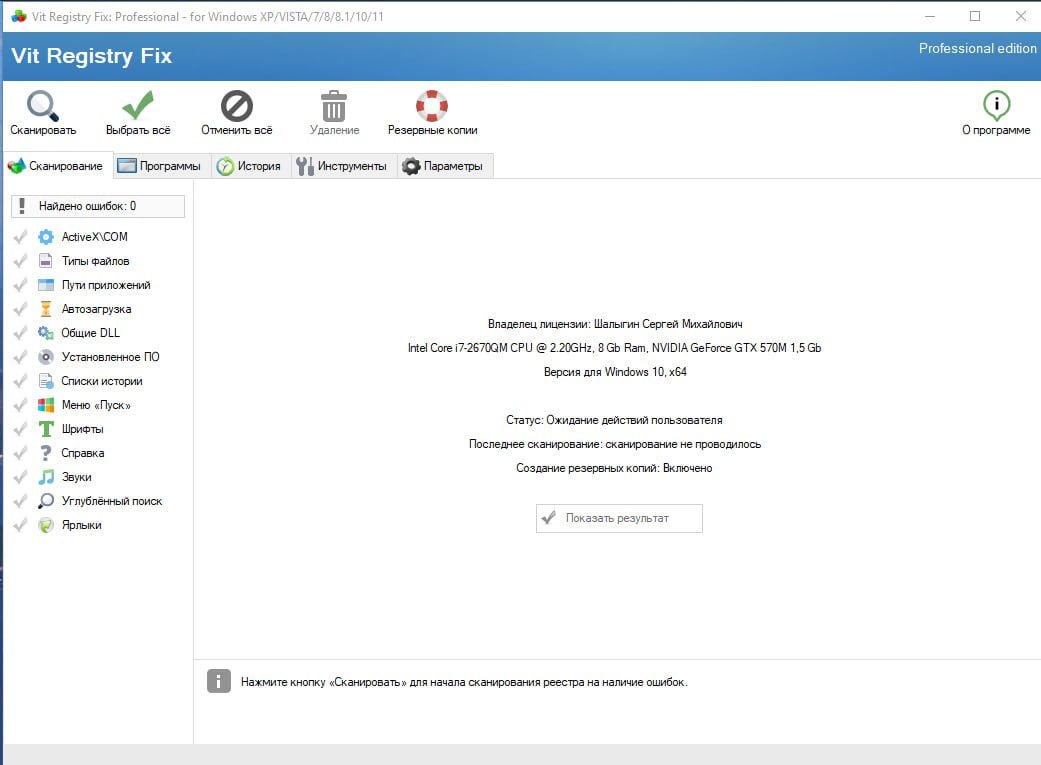
Task: Click the Показать результат button
Action: point(618,518)
